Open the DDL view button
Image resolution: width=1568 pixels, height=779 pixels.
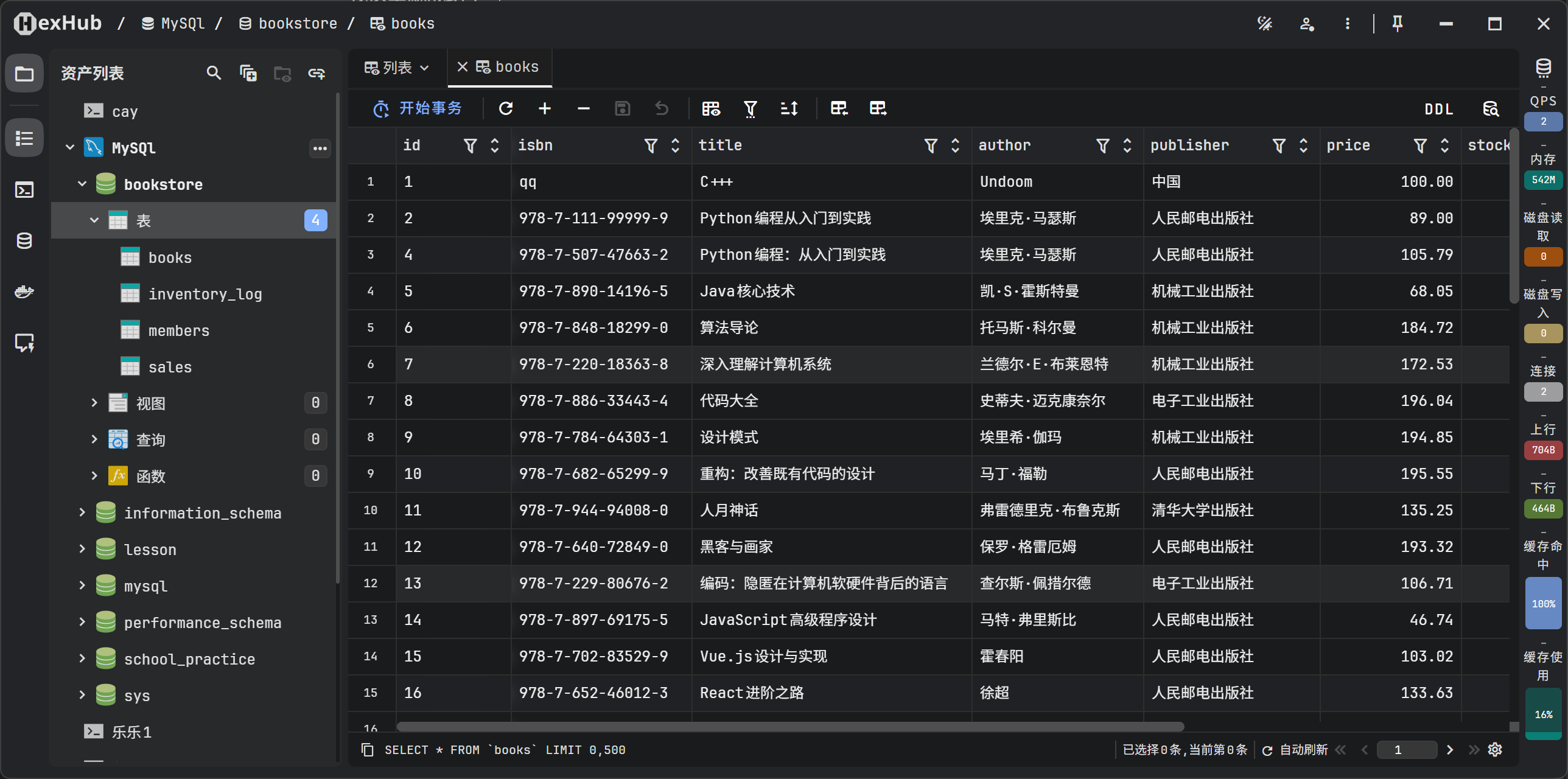[x=1438, y=109]
